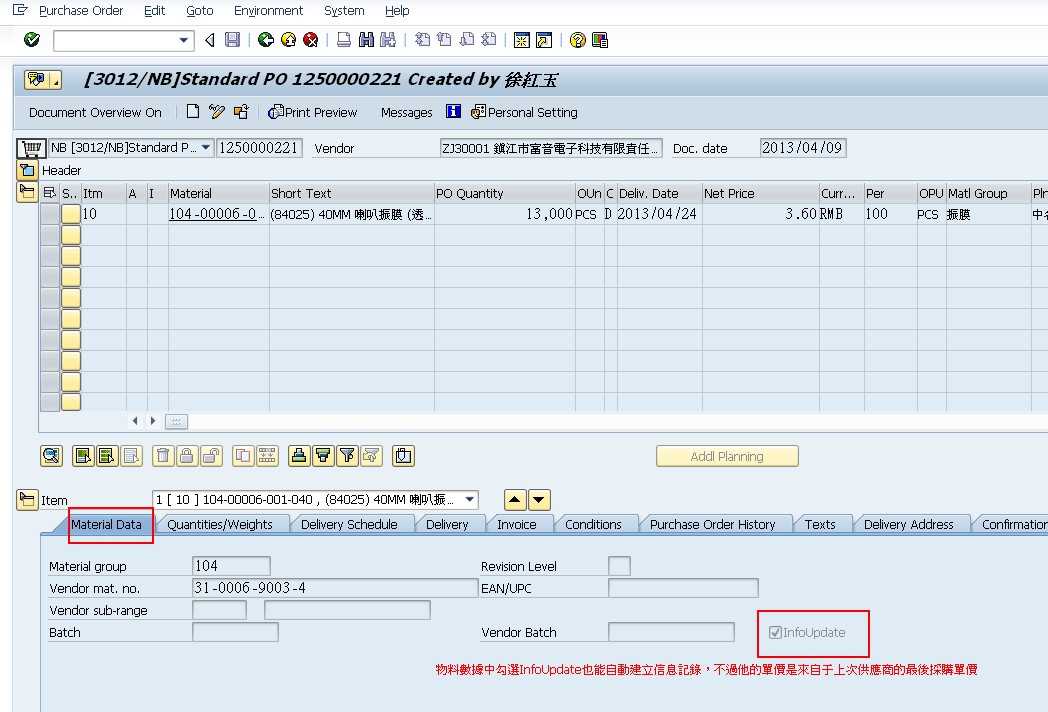Click the First Page icon
1048x712 pixels.
tap(422, 40)
